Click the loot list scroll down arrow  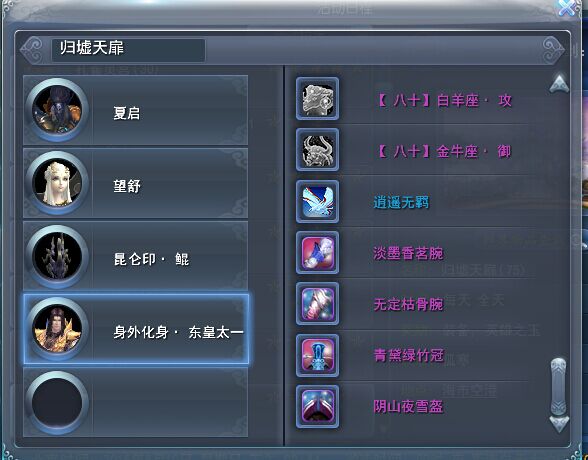[559, 424]
